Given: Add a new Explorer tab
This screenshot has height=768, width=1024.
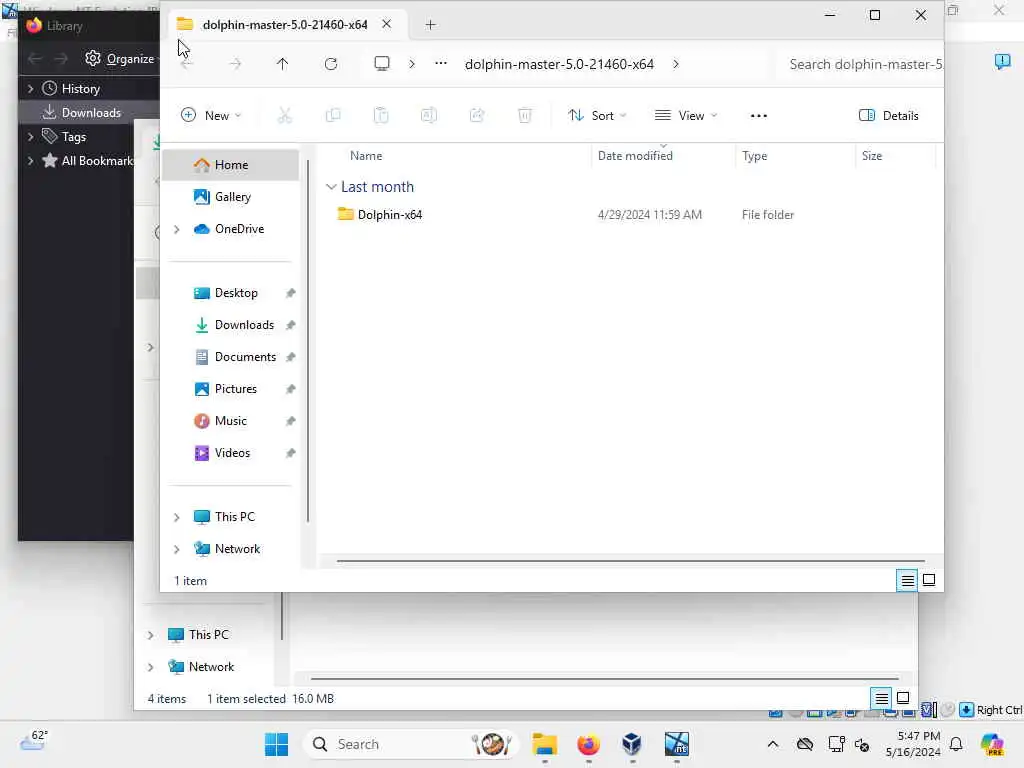Looking at the screenshot, I should click(x=430, y=25).
